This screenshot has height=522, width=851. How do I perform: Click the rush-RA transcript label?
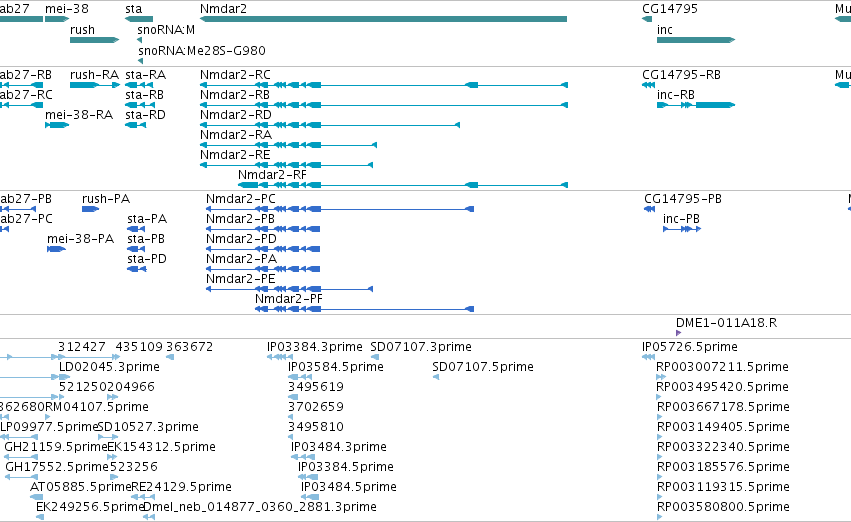point(94,74)
